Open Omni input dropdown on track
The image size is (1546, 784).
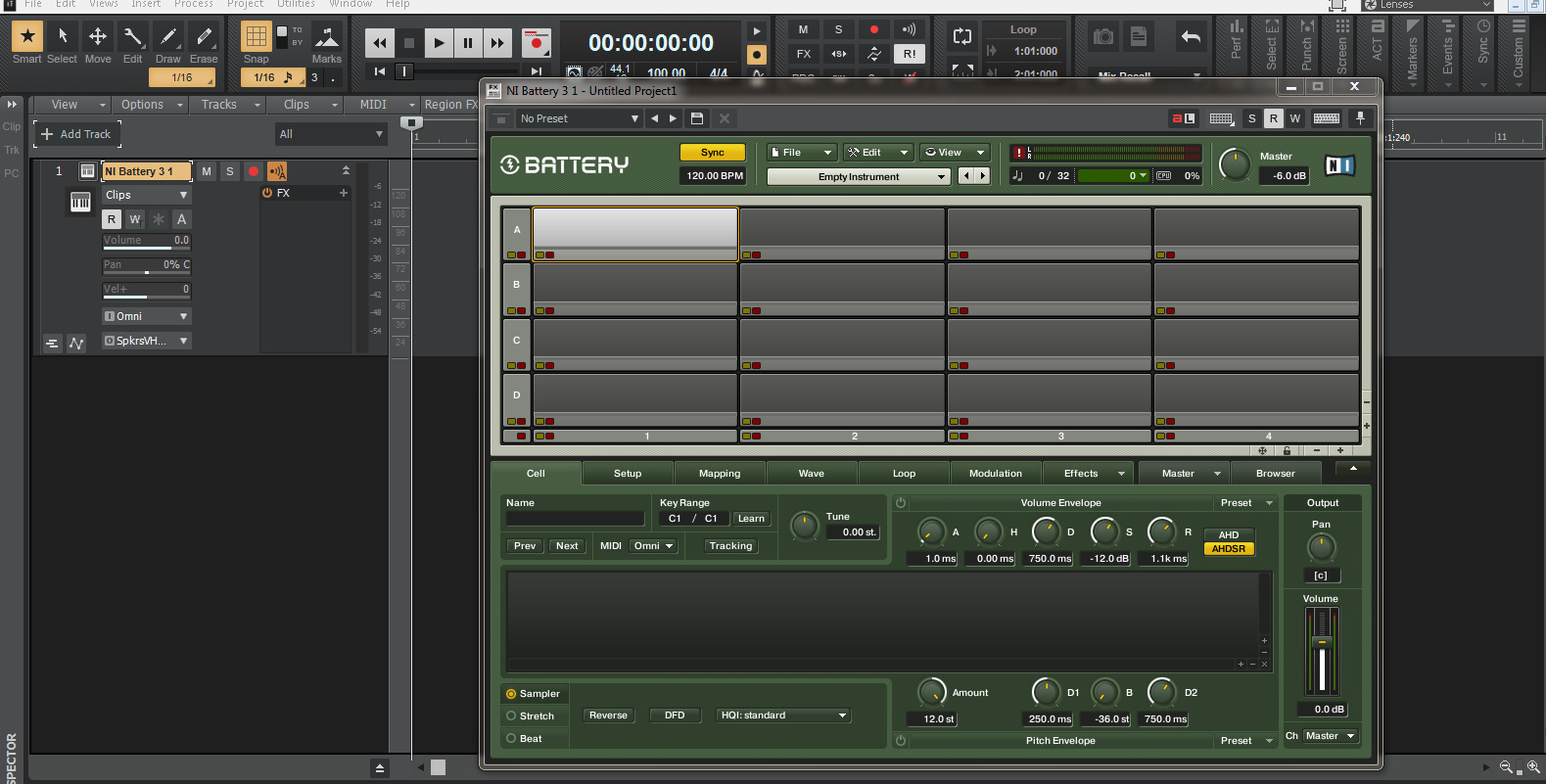tap(147, 316)
